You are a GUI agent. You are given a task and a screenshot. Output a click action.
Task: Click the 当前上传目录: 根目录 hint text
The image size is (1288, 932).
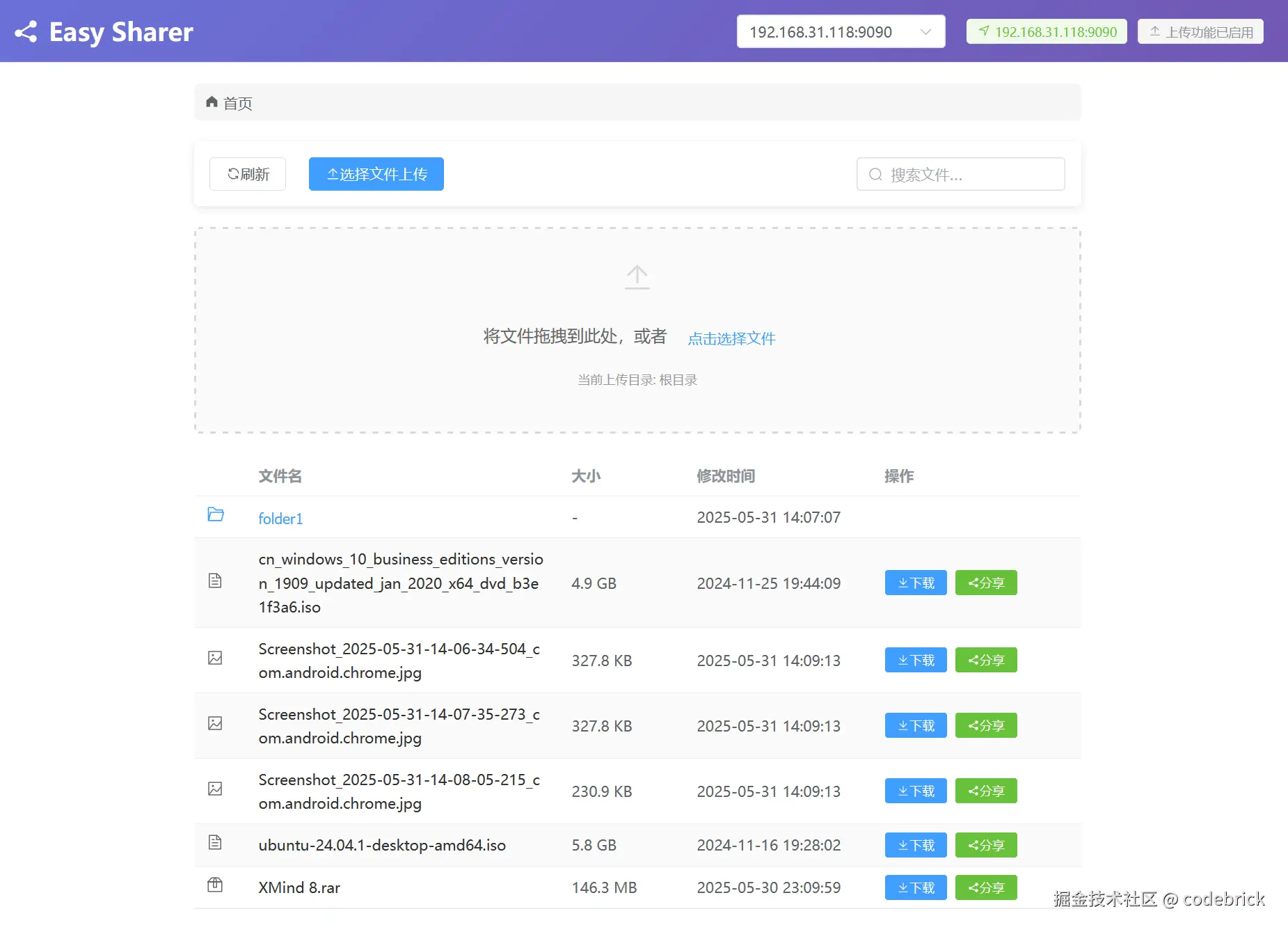[637, 380]
